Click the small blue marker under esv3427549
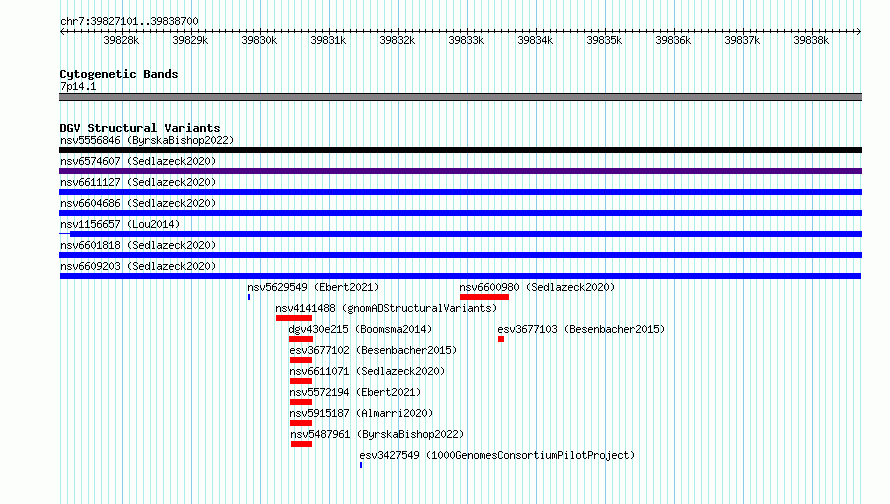 (361, 465)
